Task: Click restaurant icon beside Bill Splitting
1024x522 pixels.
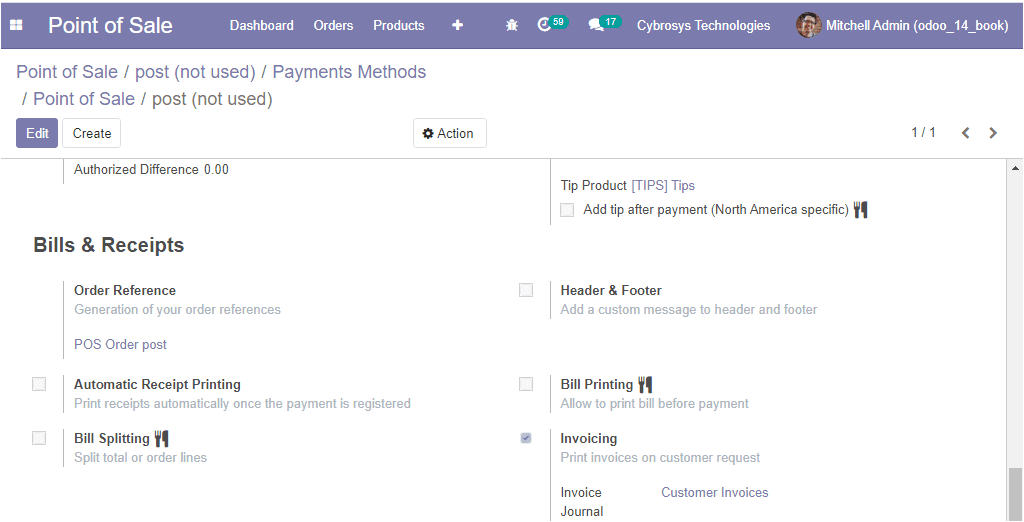Action: pos(162,438)
